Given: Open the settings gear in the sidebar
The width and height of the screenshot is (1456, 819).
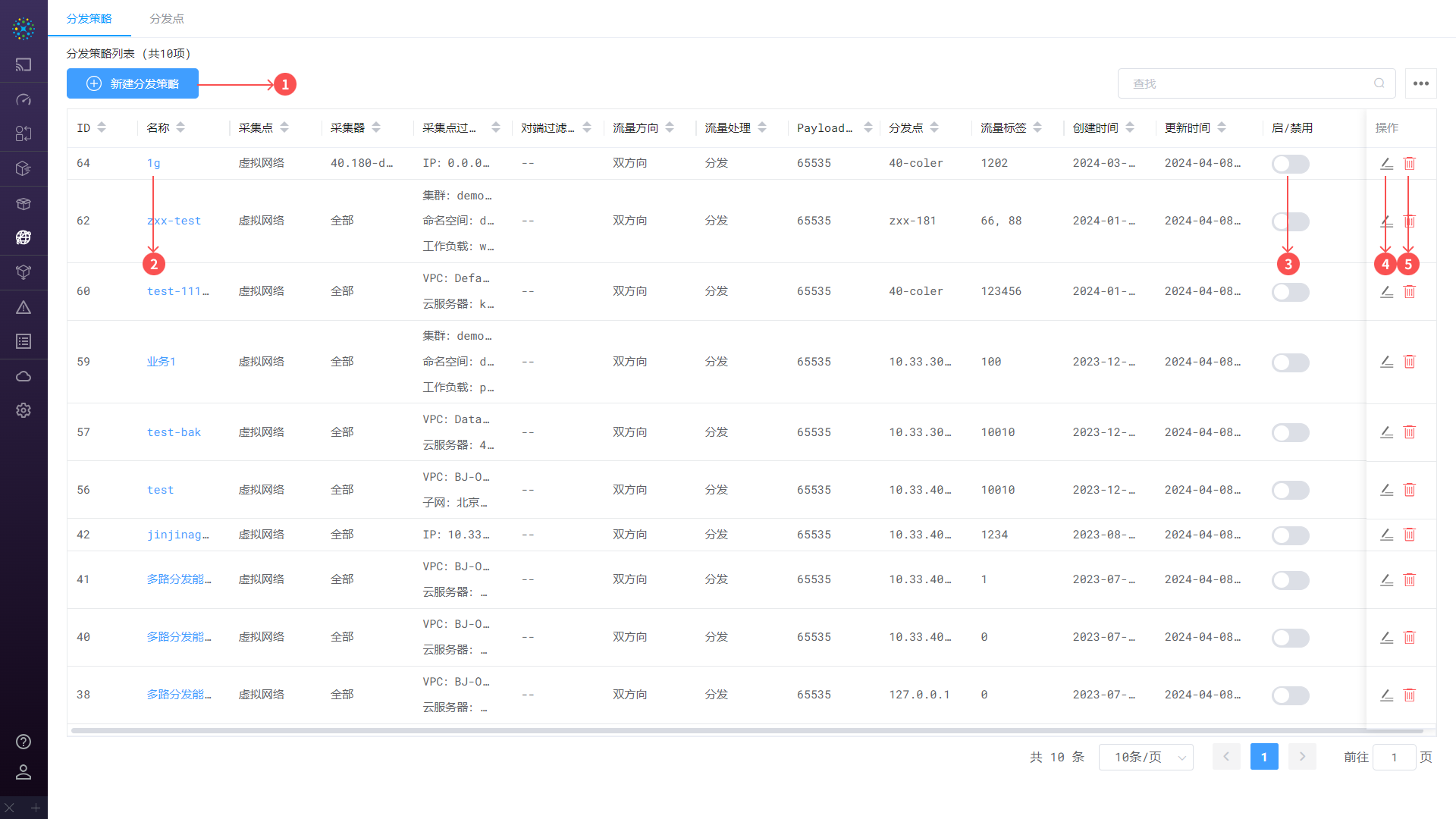Looking at the screenshot, I should coord(24,410).
